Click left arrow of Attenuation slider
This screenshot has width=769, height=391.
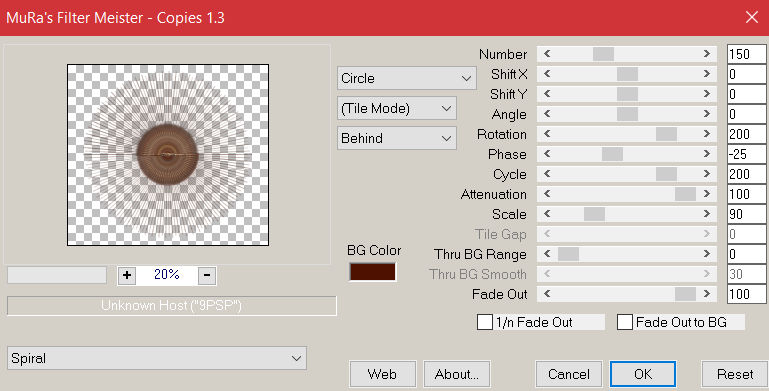click(547, 194)
